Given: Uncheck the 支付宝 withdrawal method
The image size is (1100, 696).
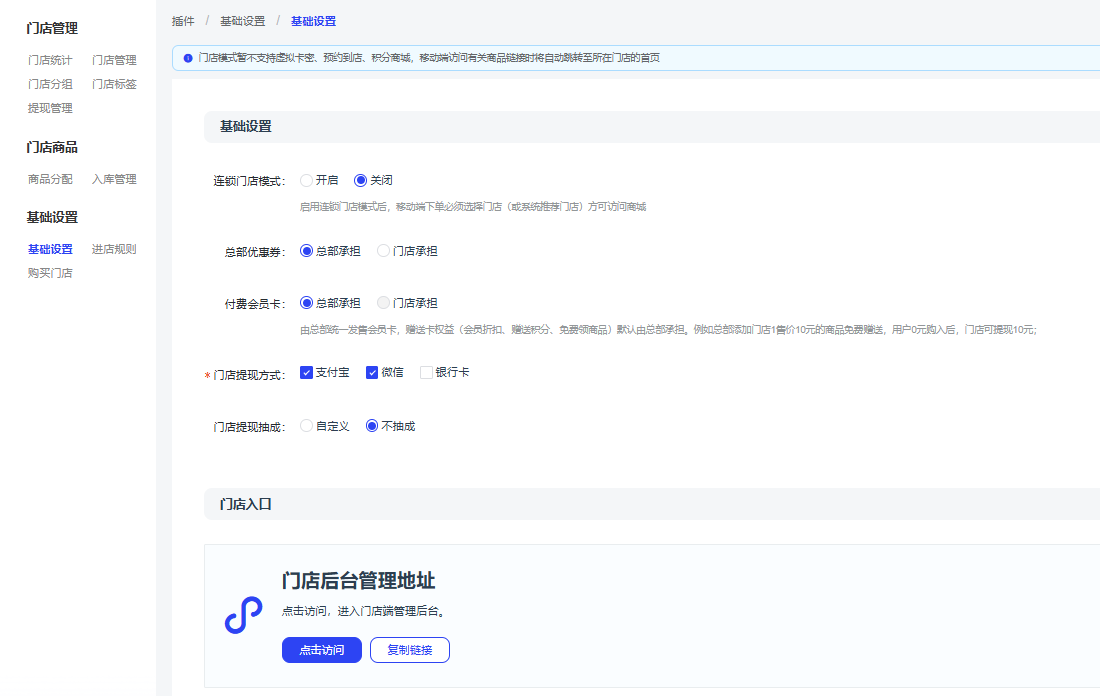Looking at the screenshot, I should (x=307, y=373).
